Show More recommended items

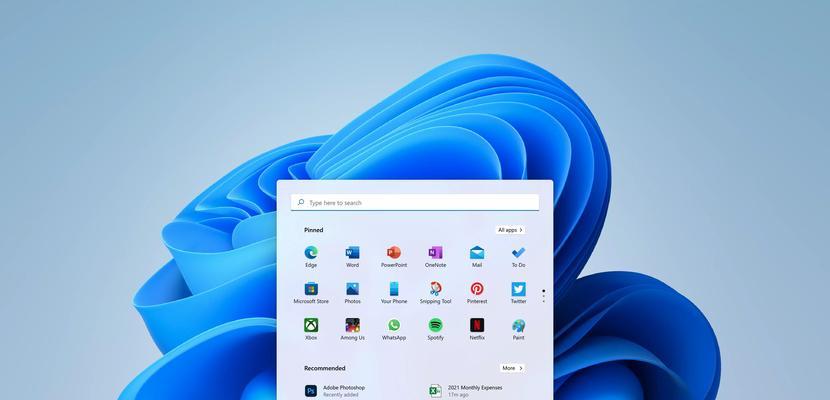(x=512, y=368)
